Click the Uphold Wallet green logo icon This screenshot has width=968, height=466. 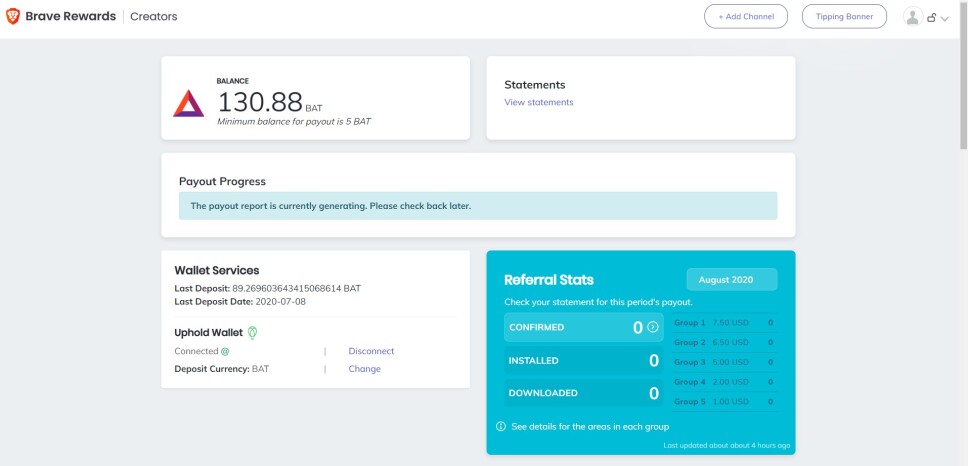pyautogui.click(x=252, y=333)
